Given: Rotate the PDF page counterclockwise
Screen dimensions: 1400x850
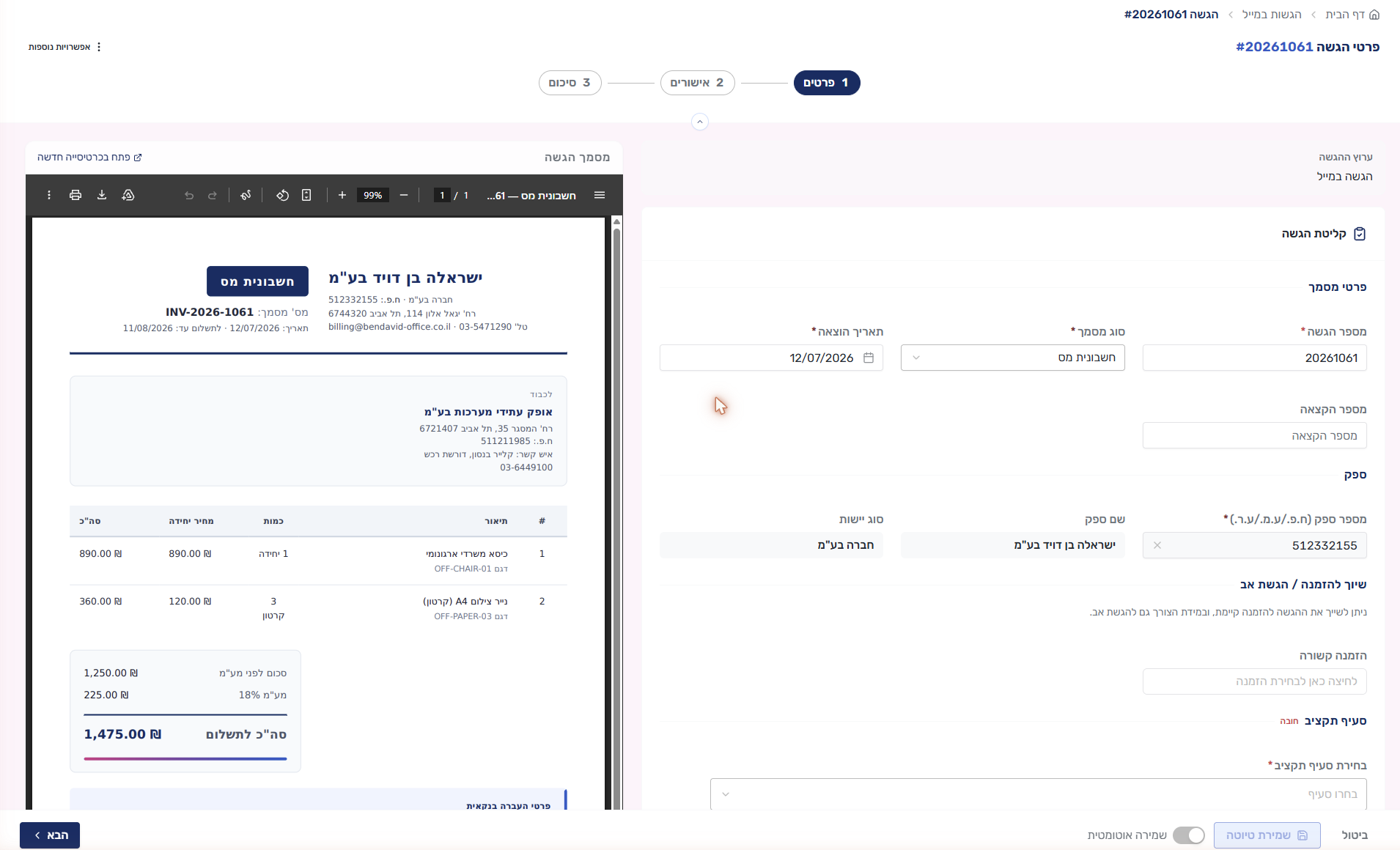Looking at the screenshot, I should pyautogui.click(x=282, y=195).
